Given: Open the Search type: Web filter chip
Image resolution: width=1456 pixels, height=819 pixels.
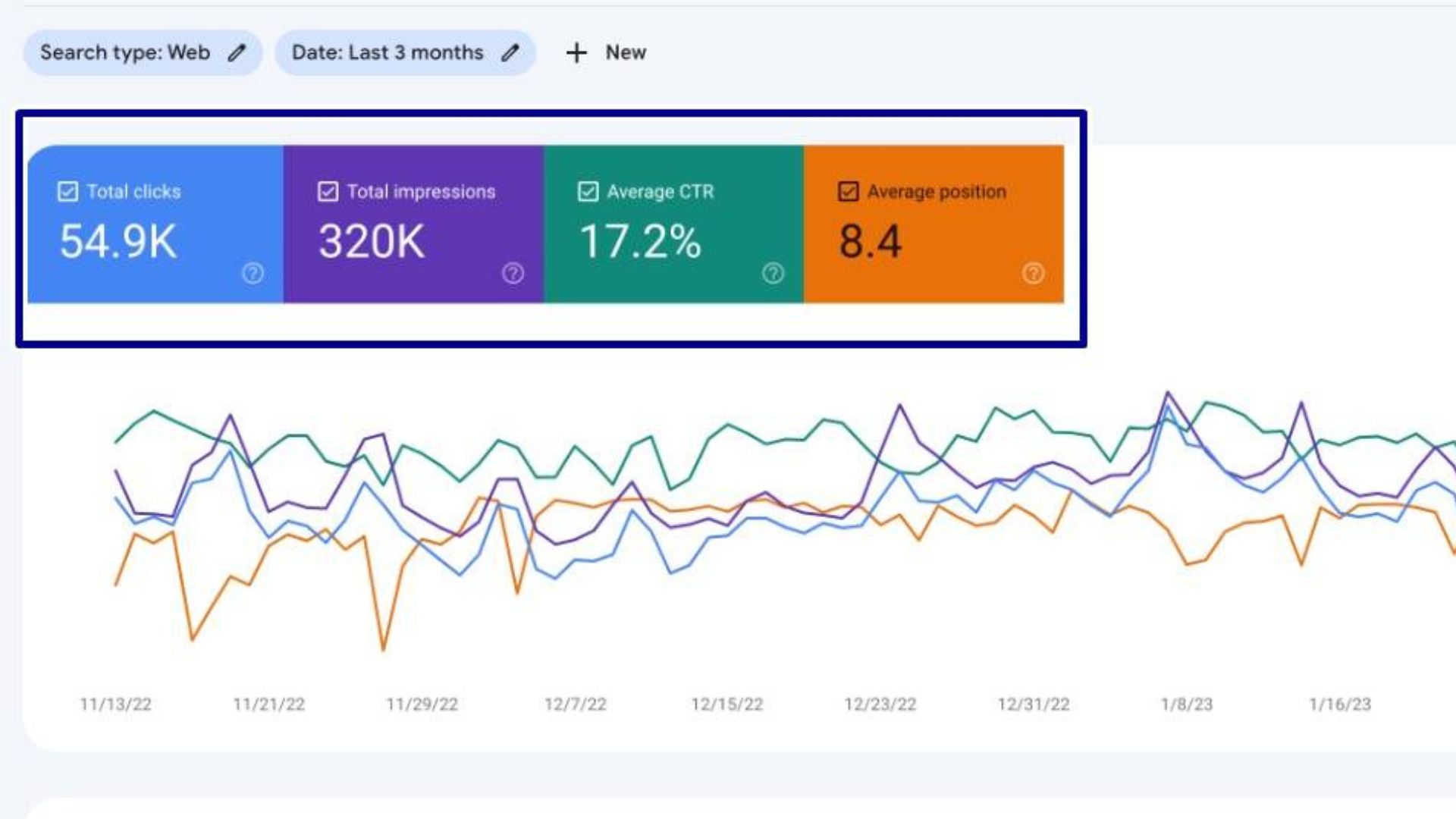Looking at the screenshot, I should pos(125,52).
